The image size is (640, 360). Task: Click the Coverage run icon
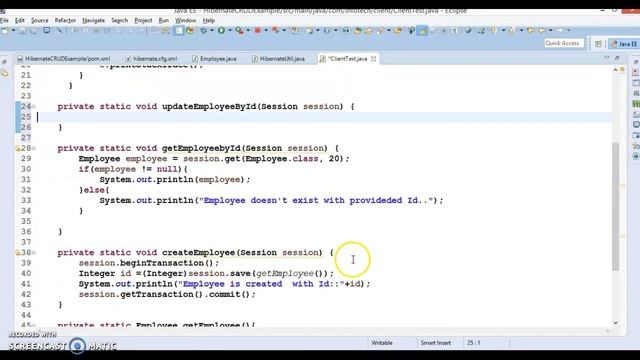[x=240, y=31]
